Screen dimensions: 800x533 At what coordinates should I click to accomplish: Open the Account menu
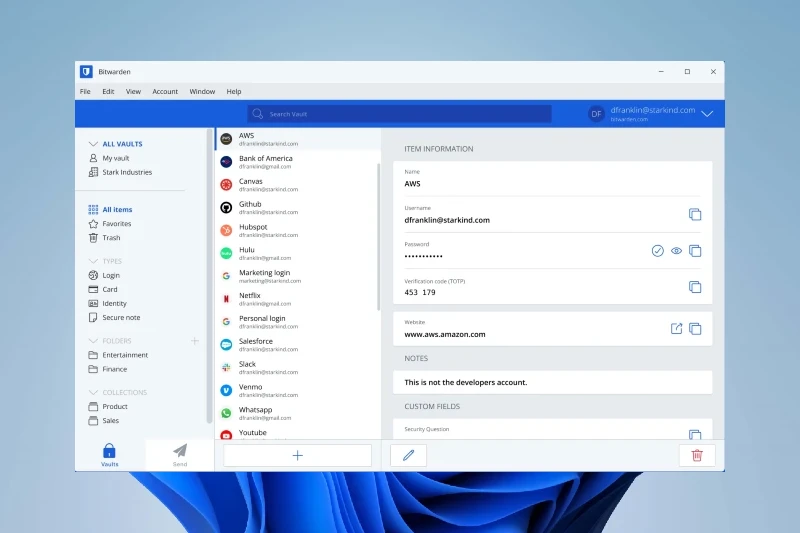point(165,91)
